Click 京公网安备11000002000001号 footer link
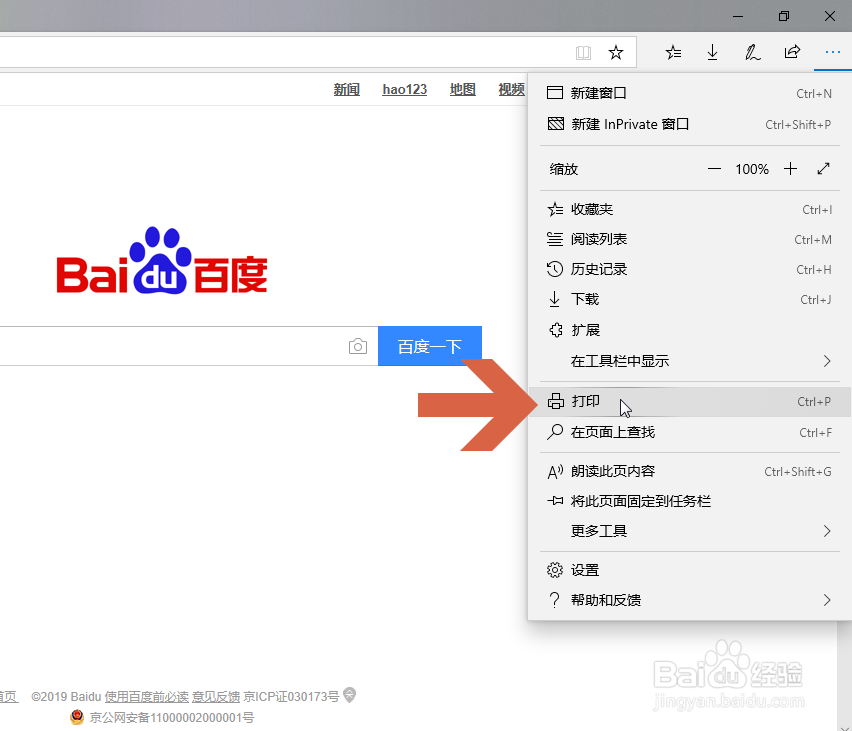852x731 pixels. click(x=172, y=718)
